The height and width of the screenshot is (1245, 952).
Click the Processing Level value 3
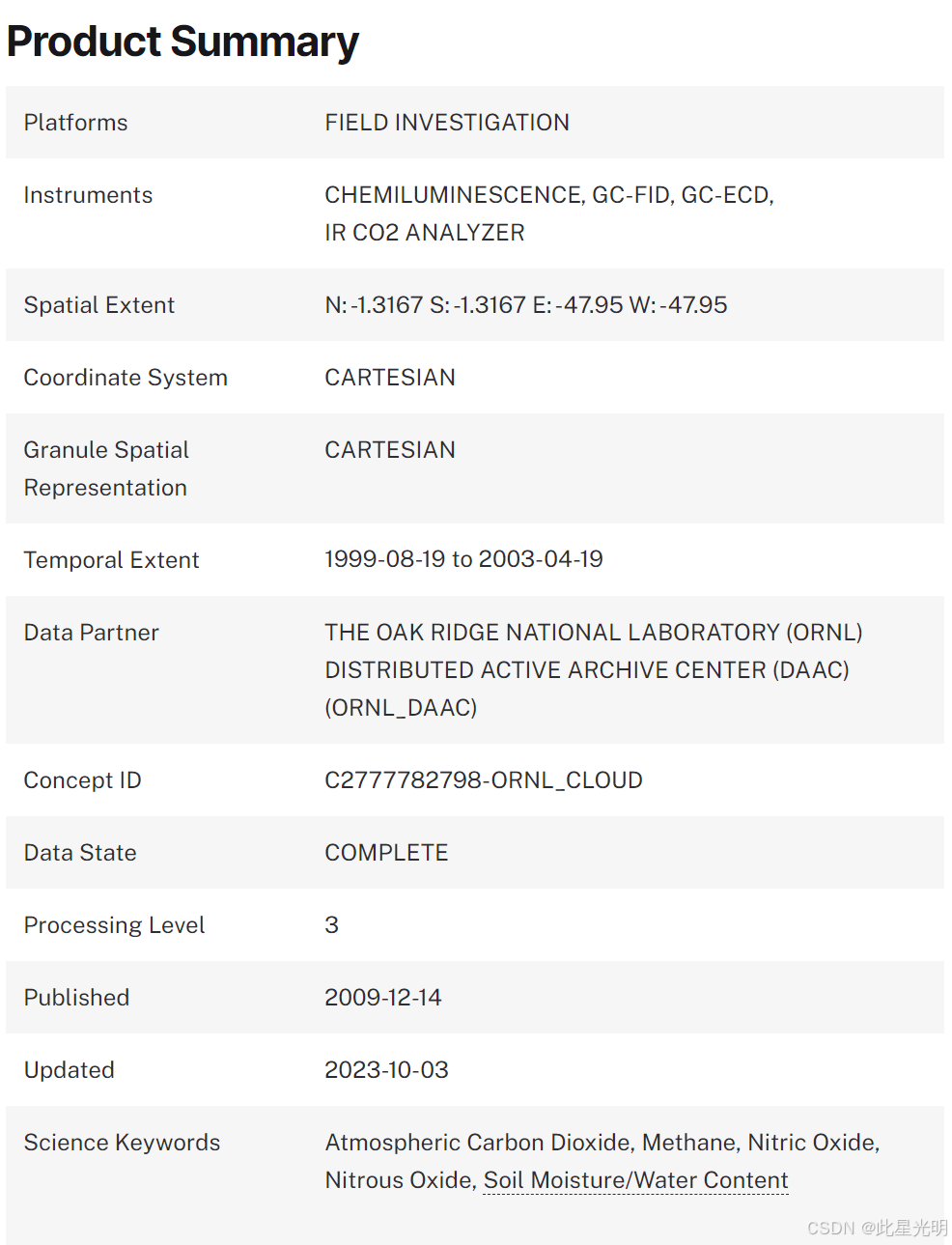click(331, 925)
